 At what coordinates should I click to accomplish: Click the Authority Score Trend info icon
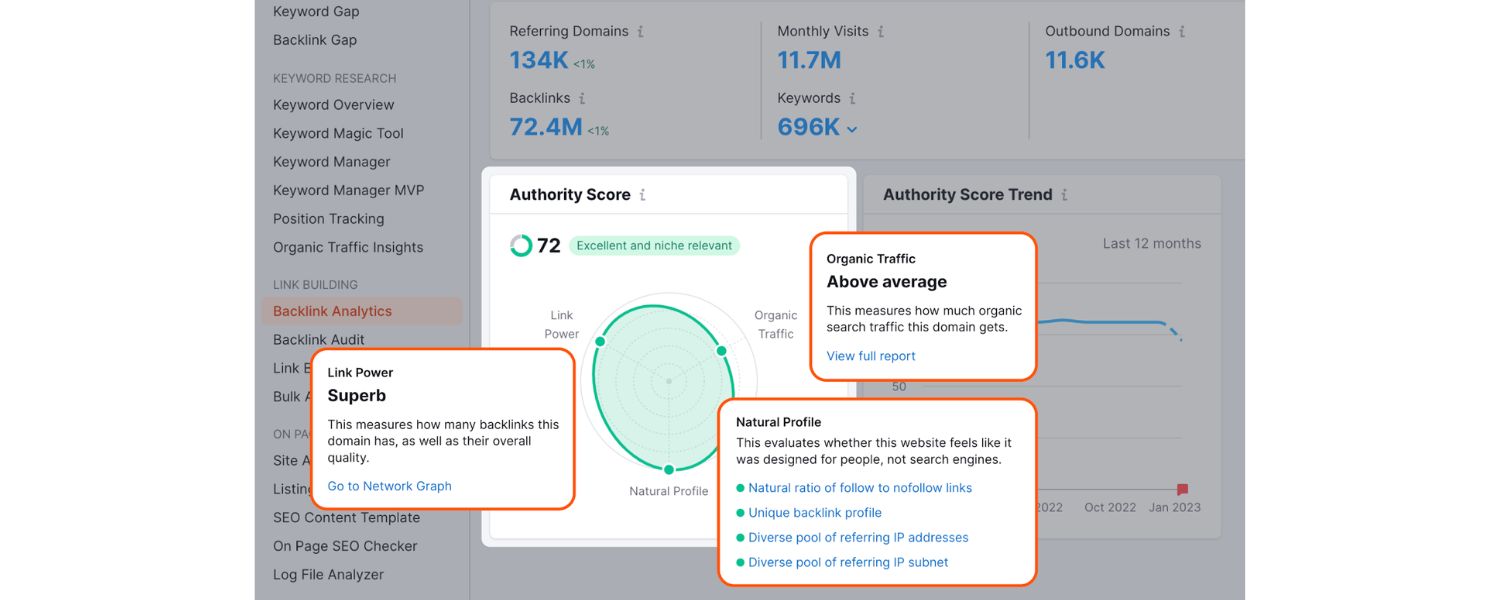click(1065, 194)
